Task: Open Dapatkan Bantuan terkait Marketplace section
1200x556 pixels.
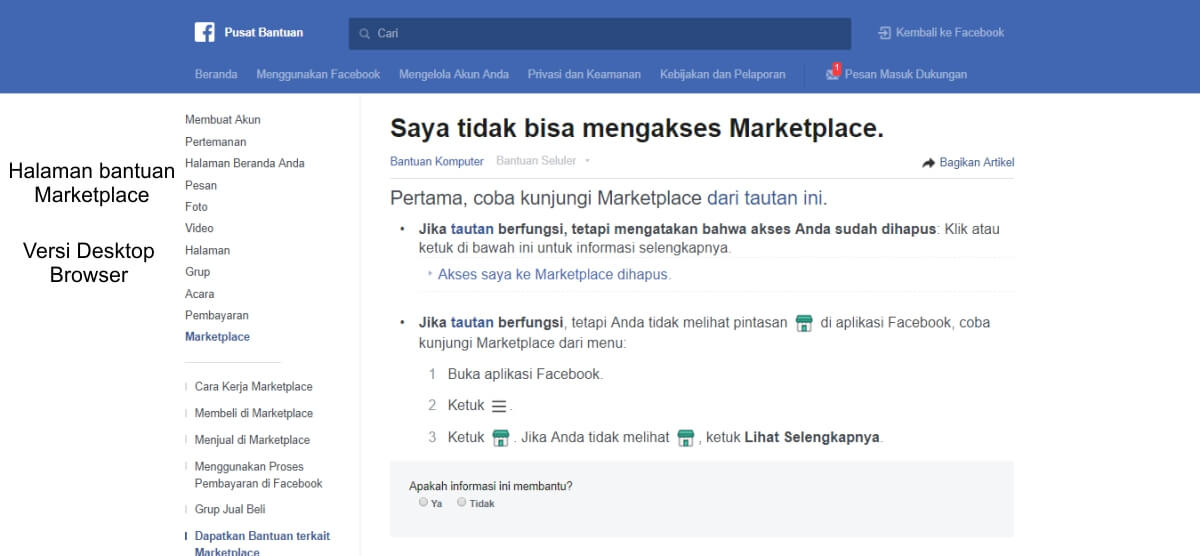Action: point(262,544)
